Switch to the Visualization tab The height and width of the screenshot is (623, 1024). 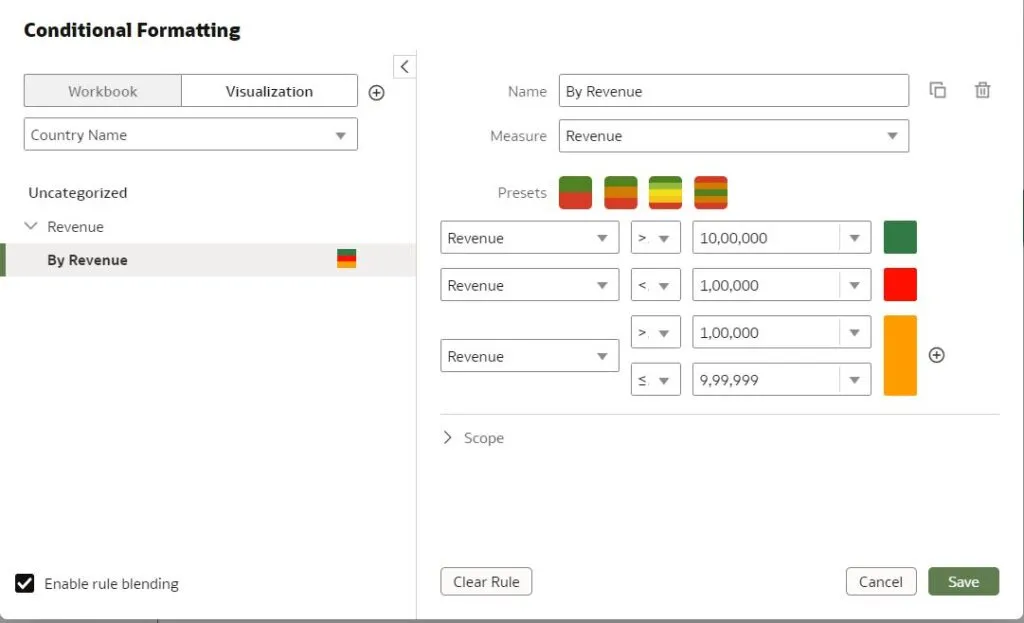click(269, 91)
